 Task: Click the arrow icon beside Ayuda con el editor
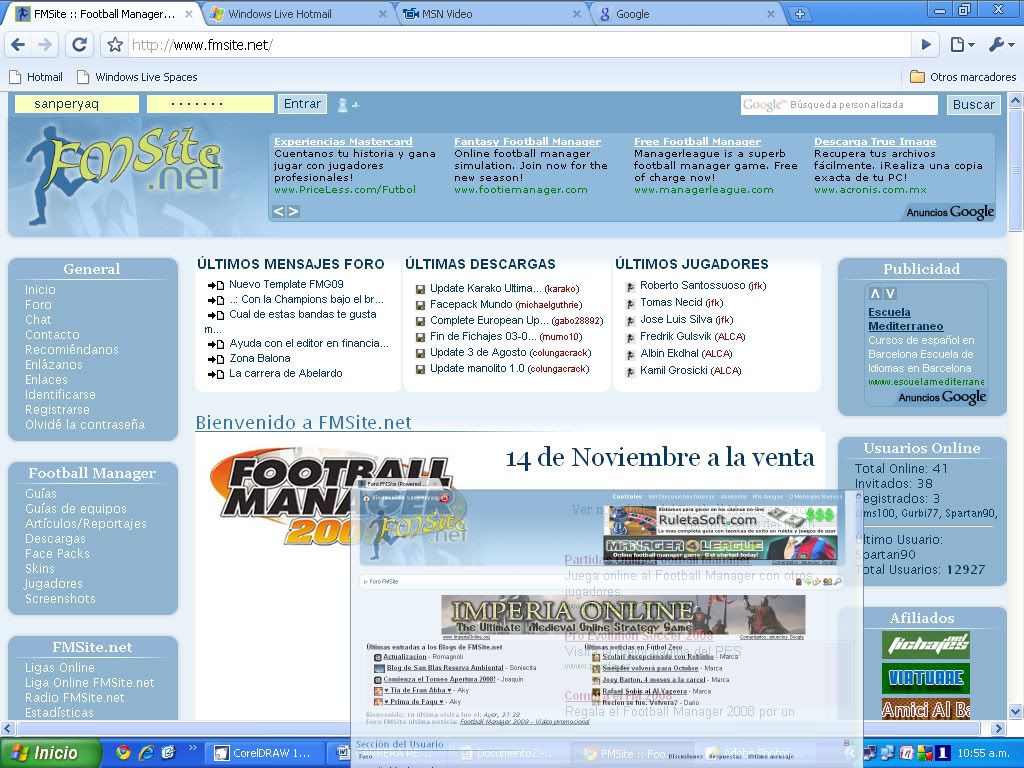216,344
